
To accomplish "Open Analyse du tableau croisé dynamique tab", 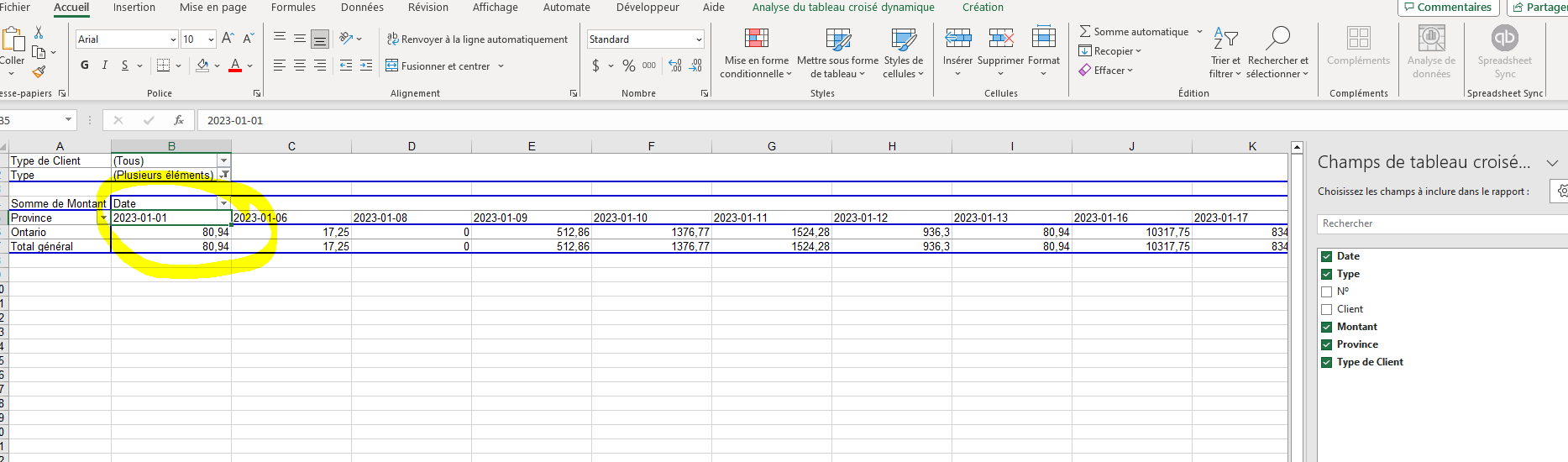I will 843,7.
